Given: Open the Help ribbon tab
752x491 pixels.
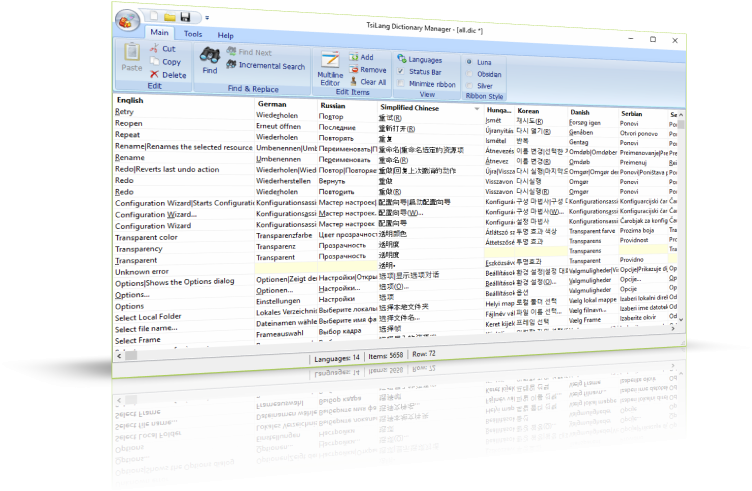Looking at the screenshot, I should (225, 35).
